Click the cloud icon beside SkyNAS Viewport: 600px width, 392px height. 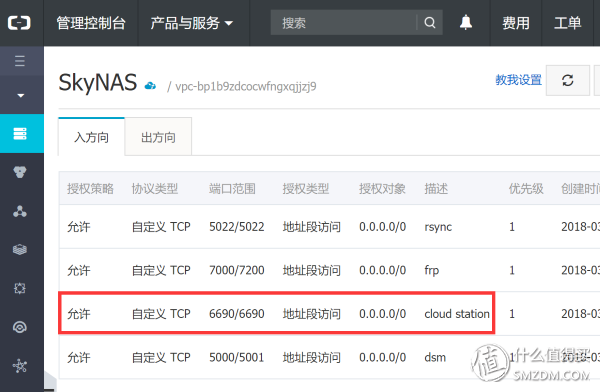150,85
